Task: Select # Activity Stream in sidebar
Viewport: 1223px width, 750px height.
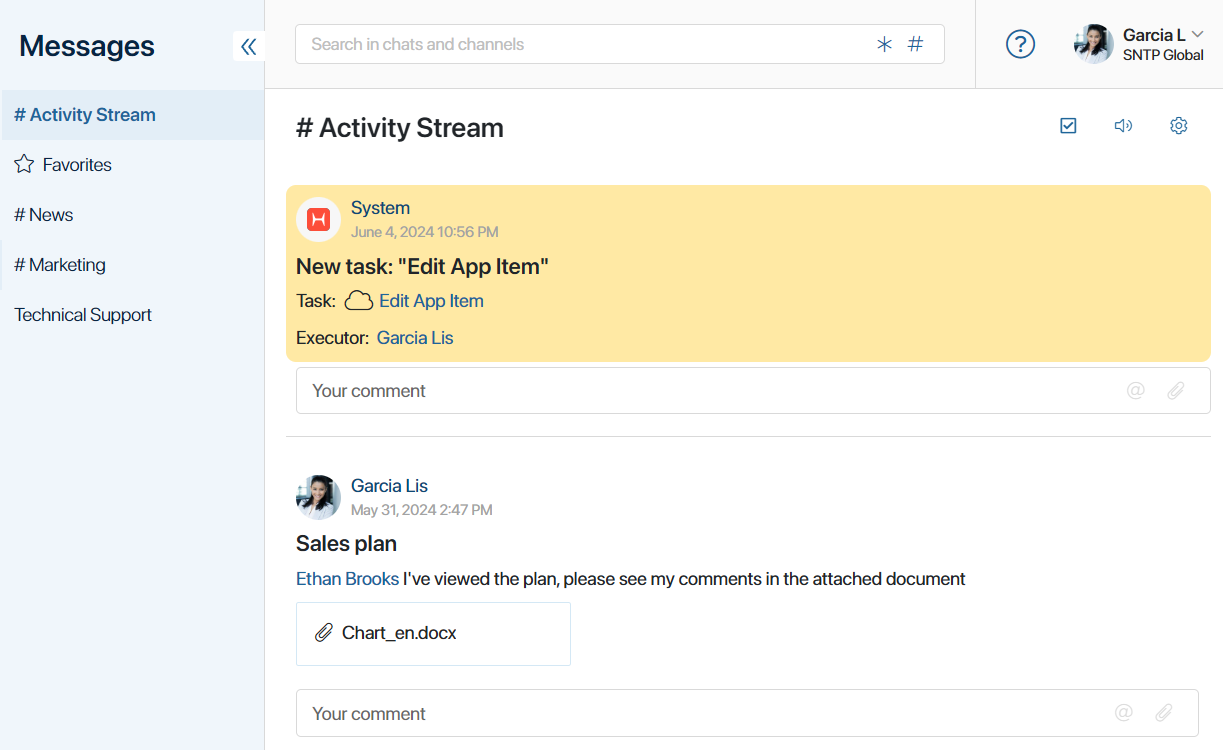Action: pyautogui.click(x=132, y=115)
